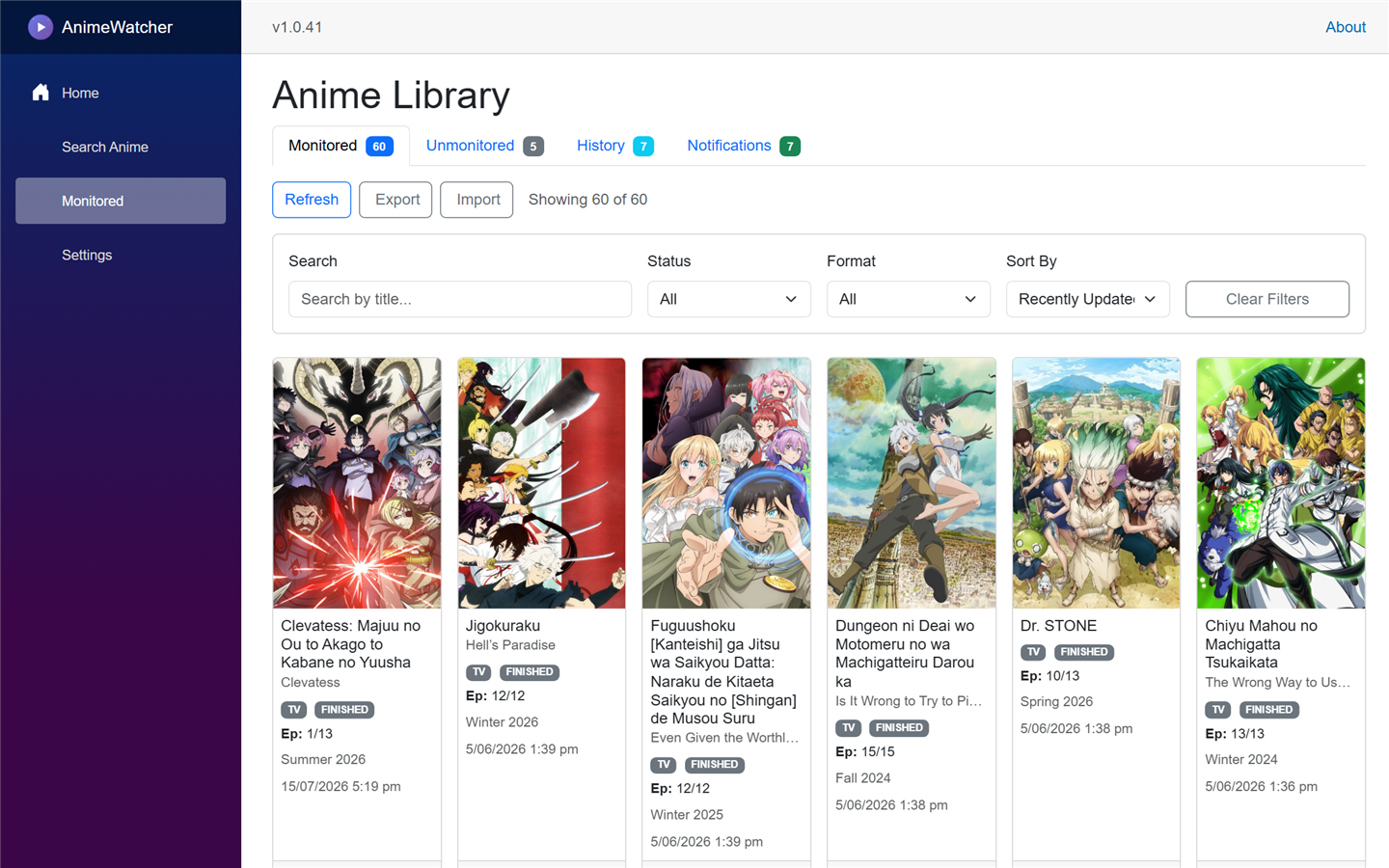This screenshot has height=868, width=1389.
Task: Open the Dungeon ni Deai poster thumbnail
Action: (912, 483)
